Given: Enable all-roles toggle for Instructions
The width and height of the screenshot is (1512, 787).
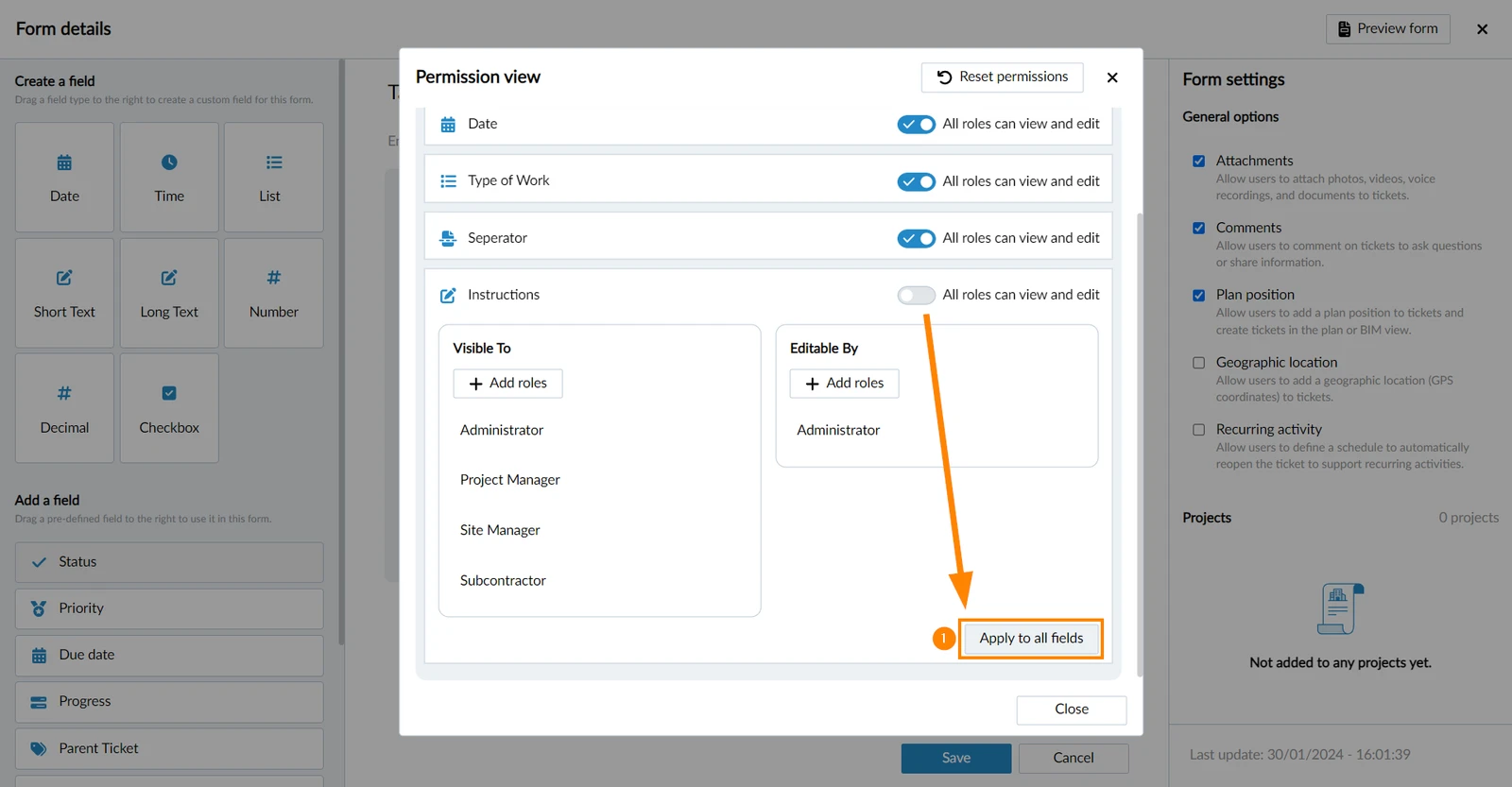Looking at the screenshot, I should [x=916, y=296].
